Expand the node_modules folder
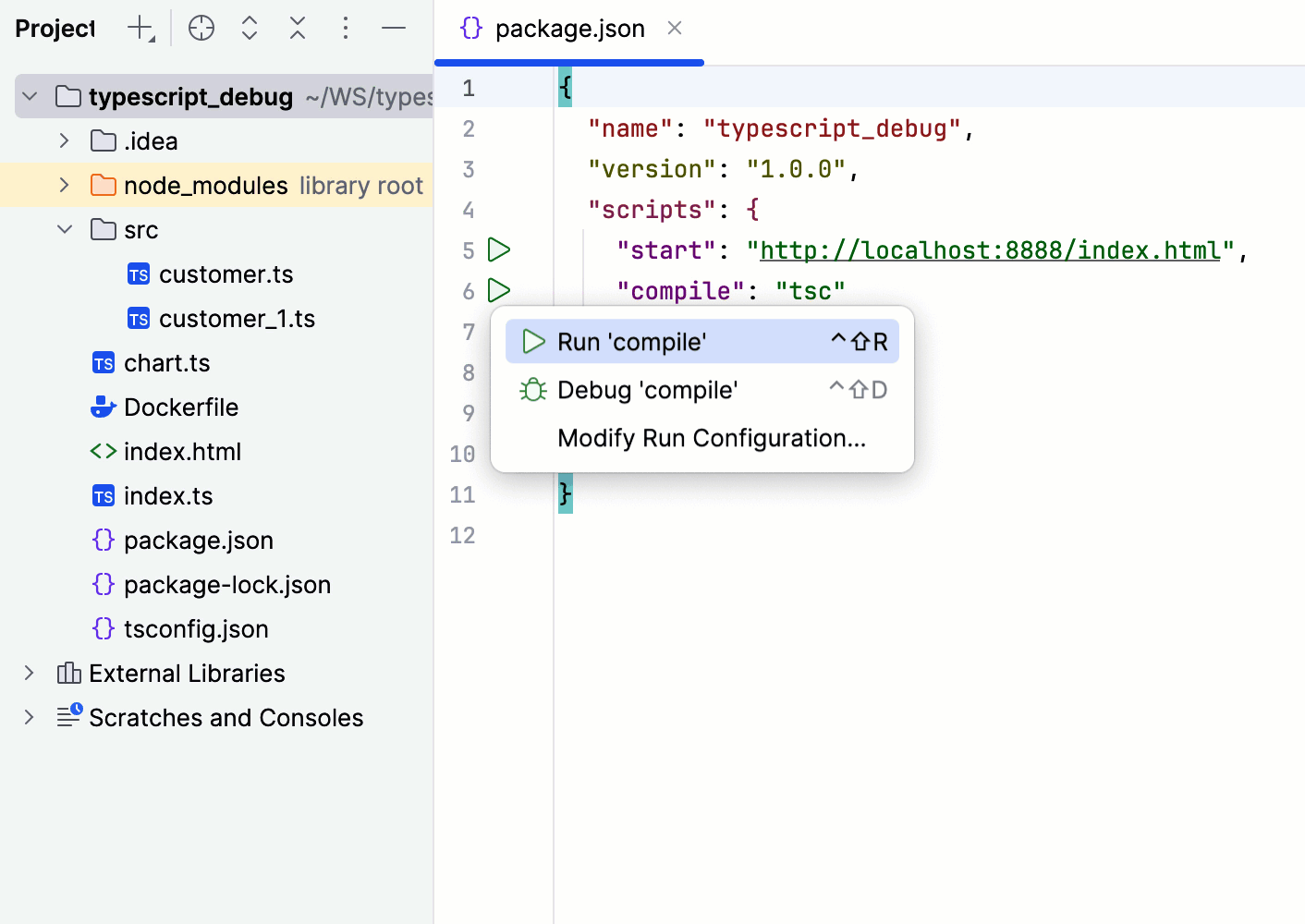This screenshot has width=1305, height=924. coord(63,185)
